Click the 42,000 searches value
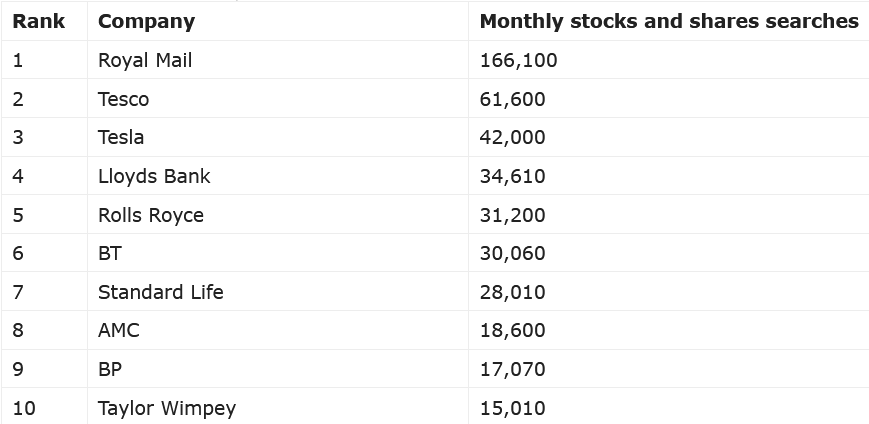The height and width of the screenshot is (424, 869). click(512, 137)
